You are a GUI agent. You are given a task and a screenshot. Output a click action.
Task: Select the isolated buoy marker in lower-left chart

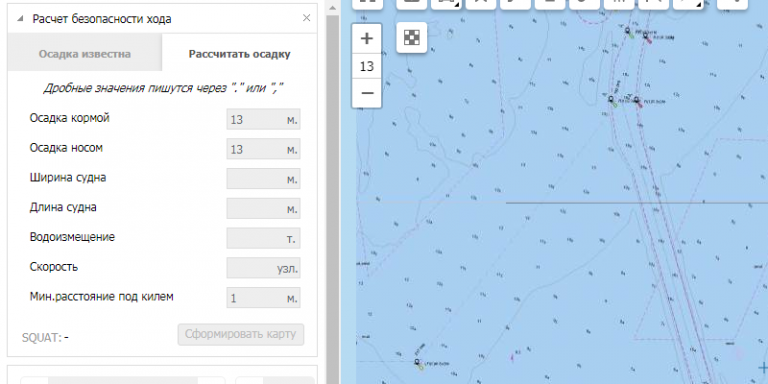coord(417,363)
